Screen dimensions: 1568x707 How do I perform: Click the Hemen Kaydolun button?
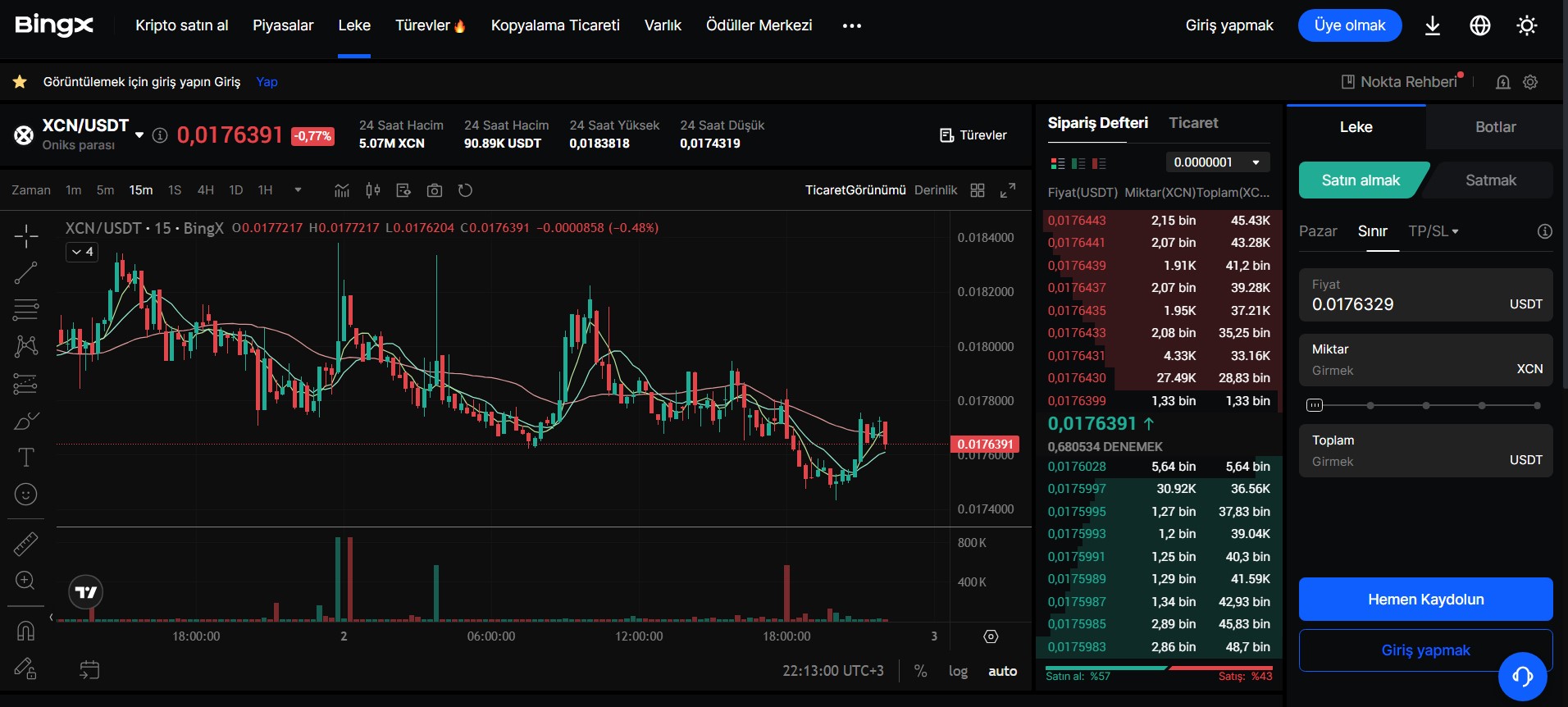tap(1426, 600)
